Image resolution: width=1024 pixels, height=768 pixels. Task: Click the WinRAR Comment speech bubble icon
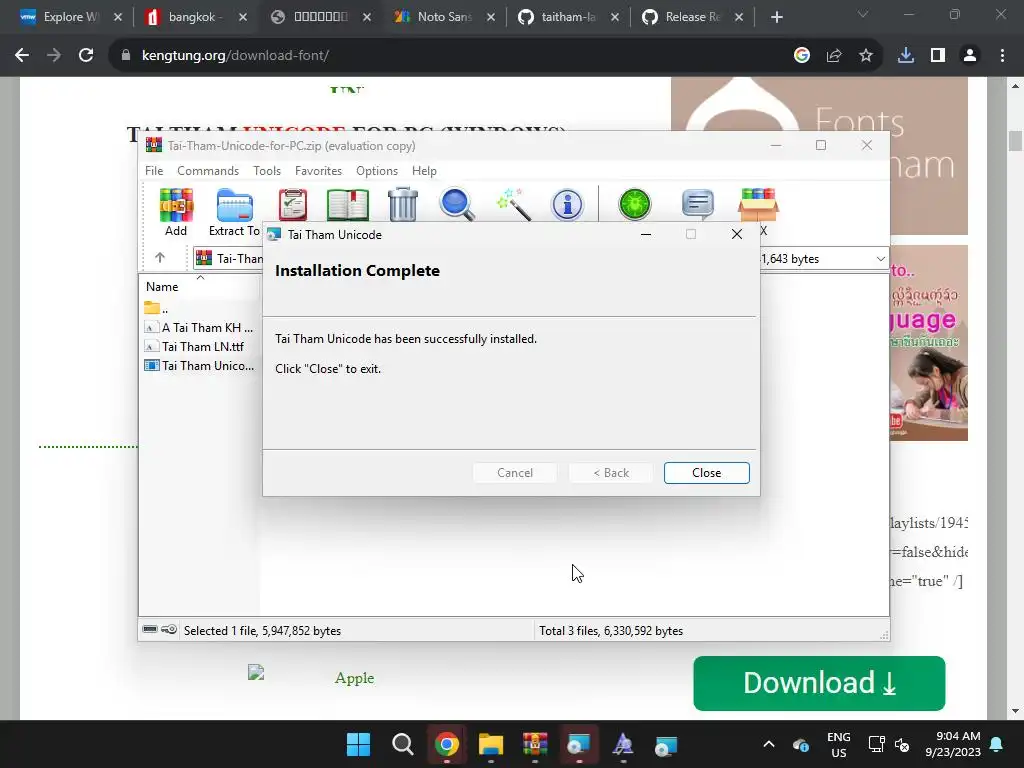[x=697, y=205]
